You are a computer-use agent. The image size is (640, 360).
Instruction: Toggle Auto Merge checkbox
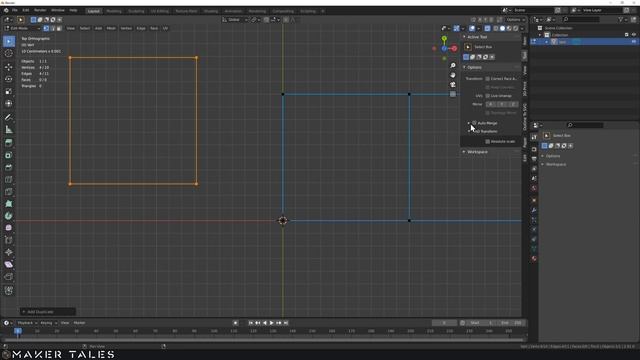474,123
